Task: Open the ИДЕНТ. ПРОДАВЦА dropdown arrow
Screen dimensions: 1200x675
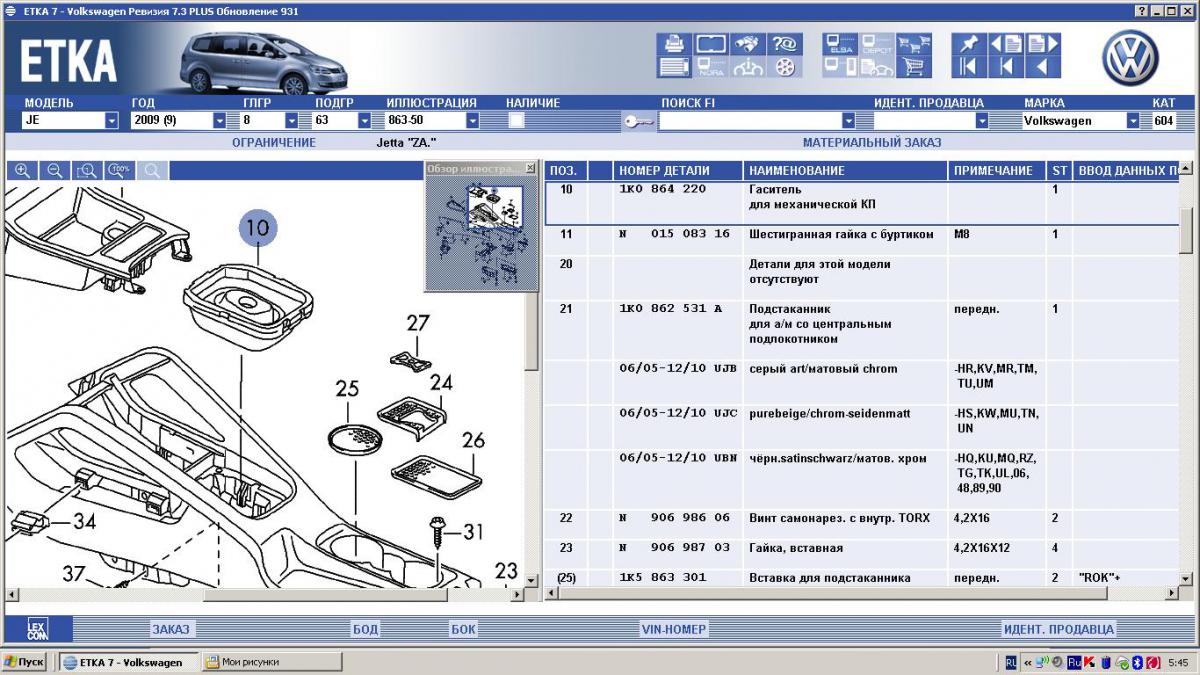Action: pos(982,121)
